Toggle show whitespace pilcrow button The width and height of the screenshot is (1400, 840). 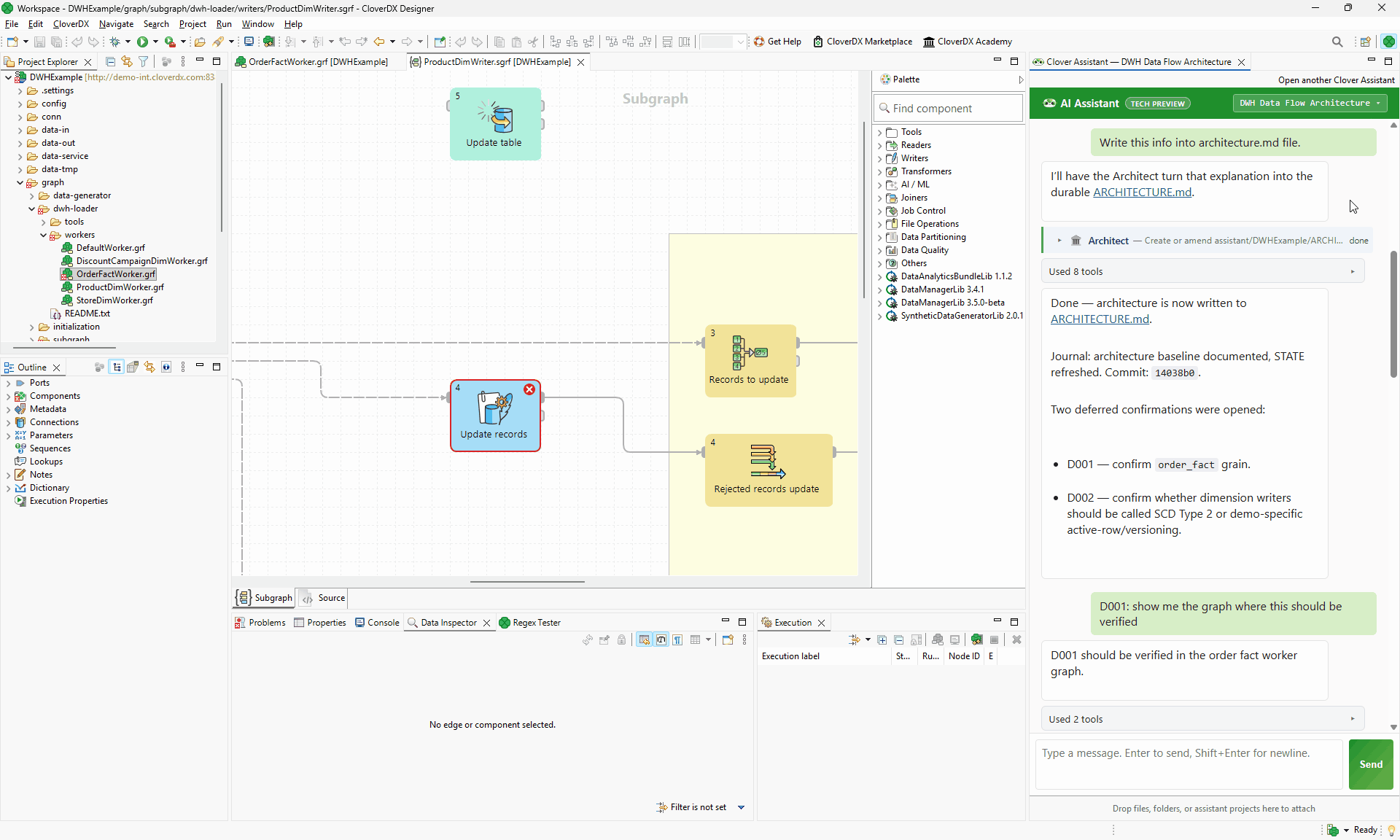[678, 640]
